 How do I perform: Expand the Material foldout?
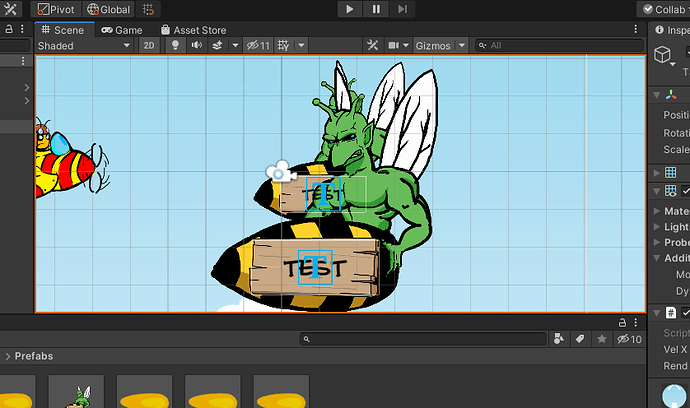tap(657, 211)
